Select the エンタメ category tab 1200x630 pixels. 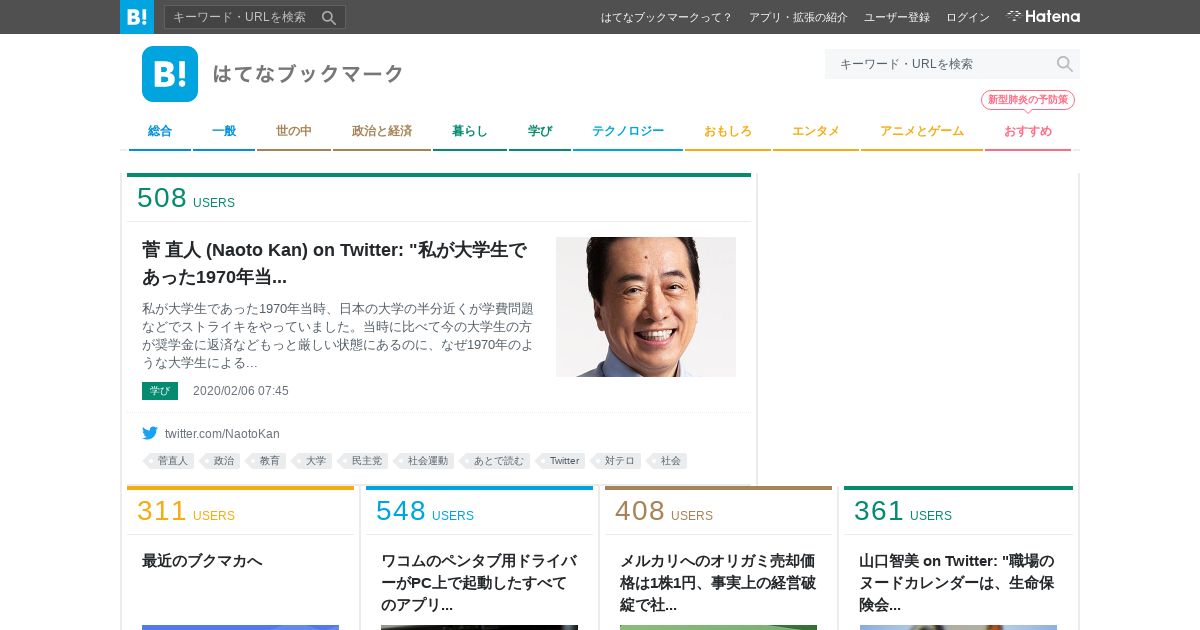pos(816,131)
